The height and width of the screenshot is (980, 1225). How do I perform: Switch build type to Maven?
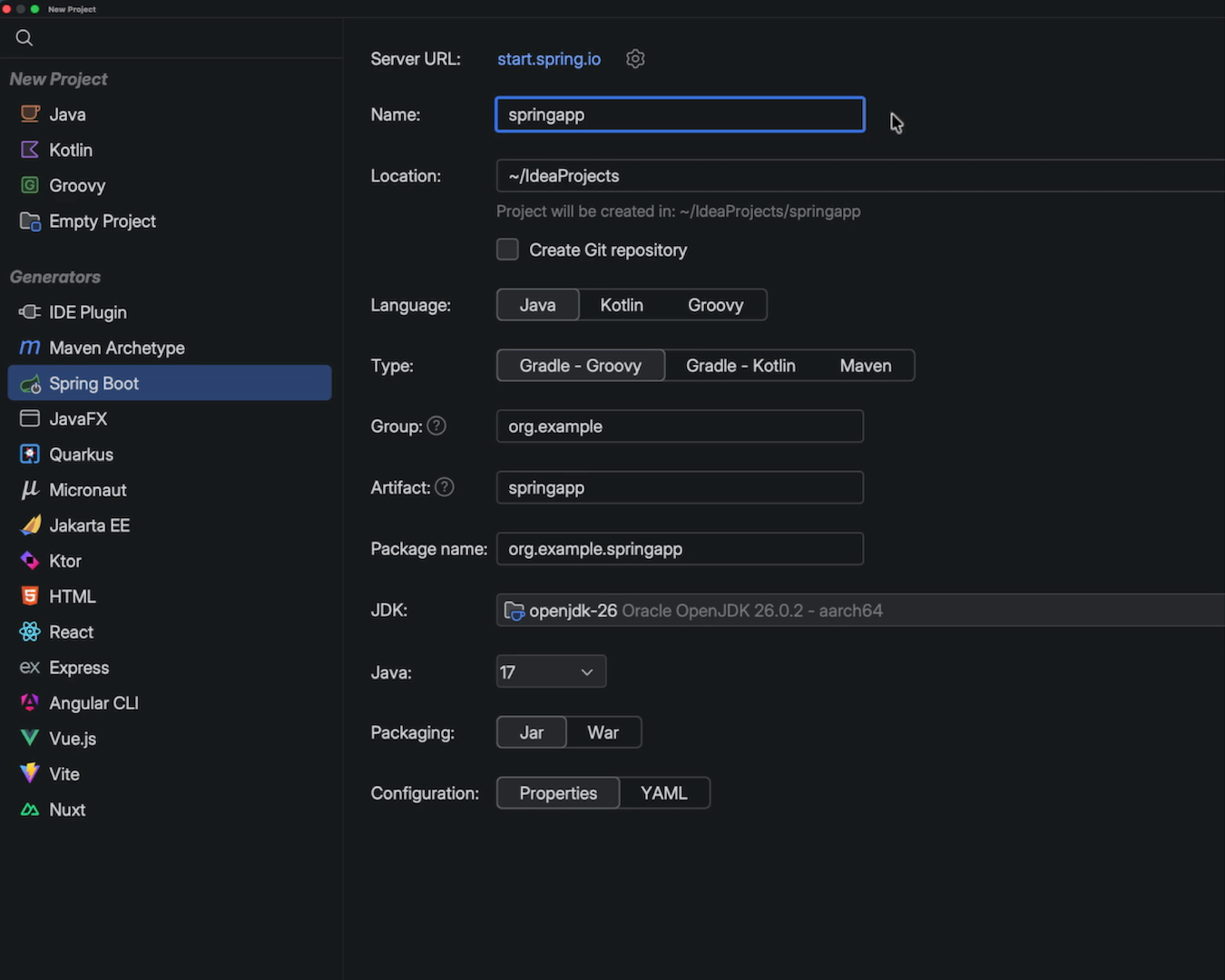pyautogui.click(x=866, y=366)
